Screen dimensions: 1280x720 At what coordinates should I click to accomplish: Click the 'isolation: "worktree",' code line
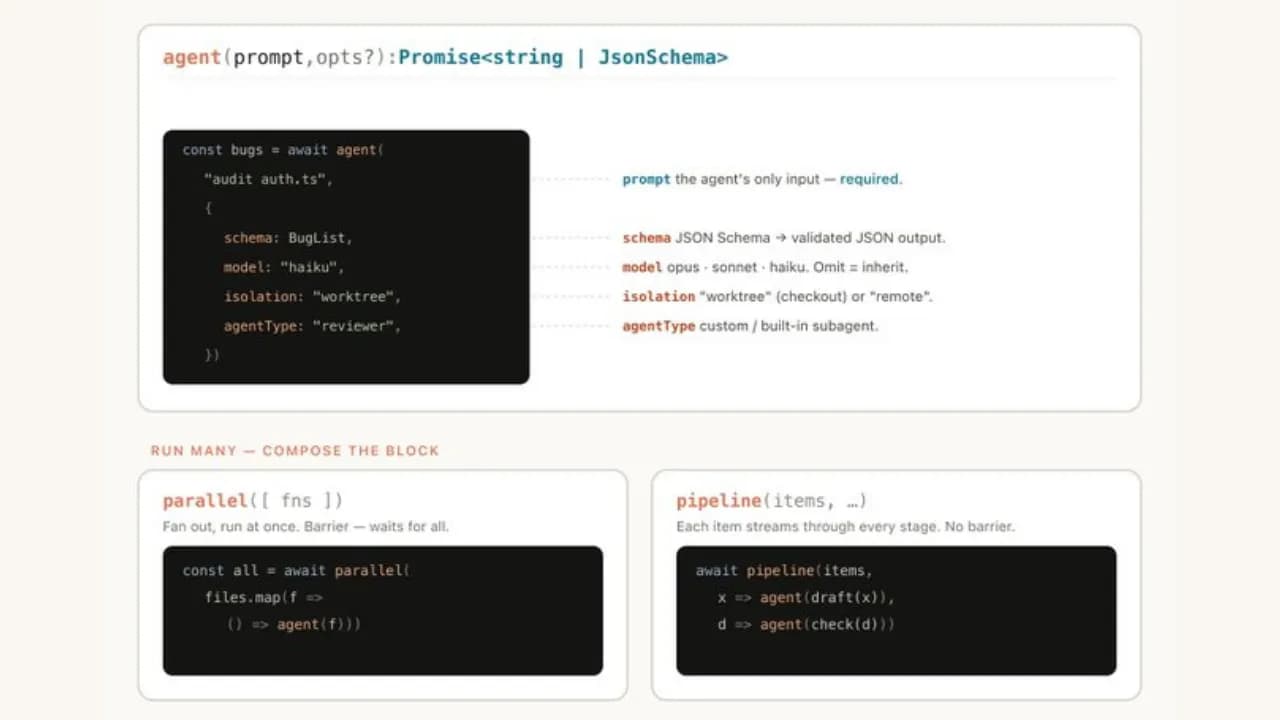(312, 297)
